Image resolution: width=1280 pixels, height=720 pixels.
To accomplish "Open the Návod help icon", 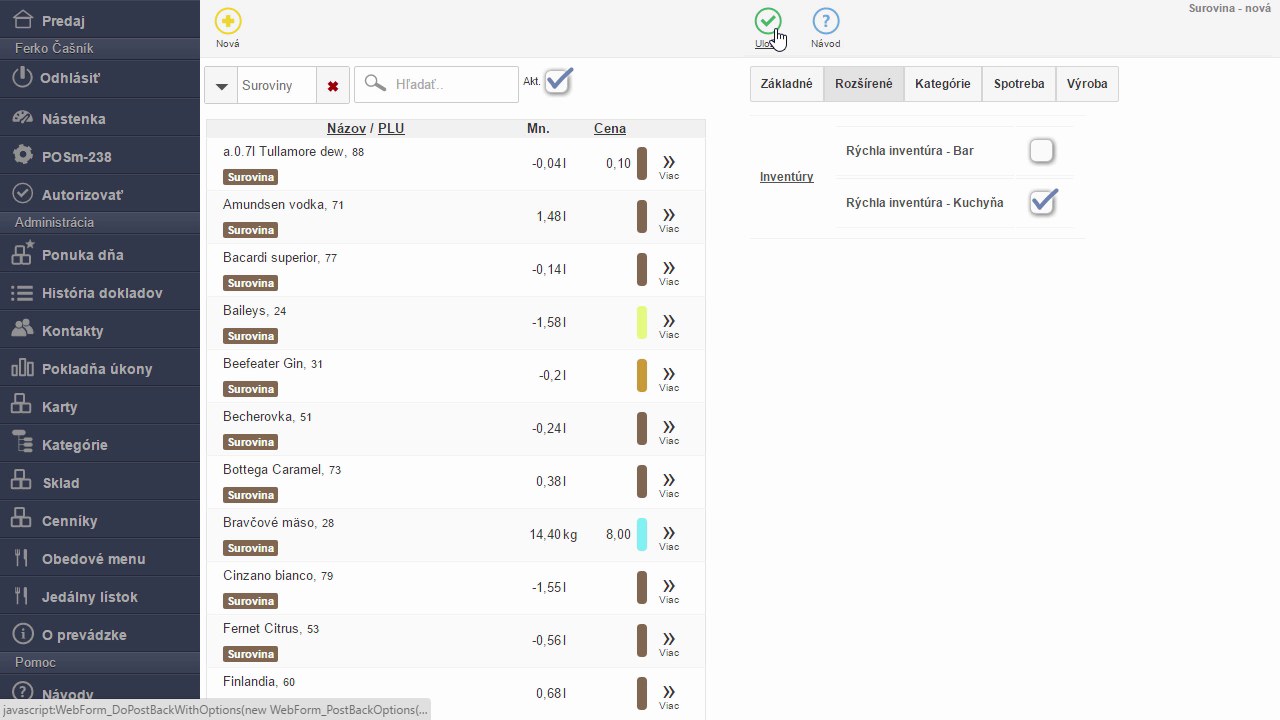I will tap(826, 21).
